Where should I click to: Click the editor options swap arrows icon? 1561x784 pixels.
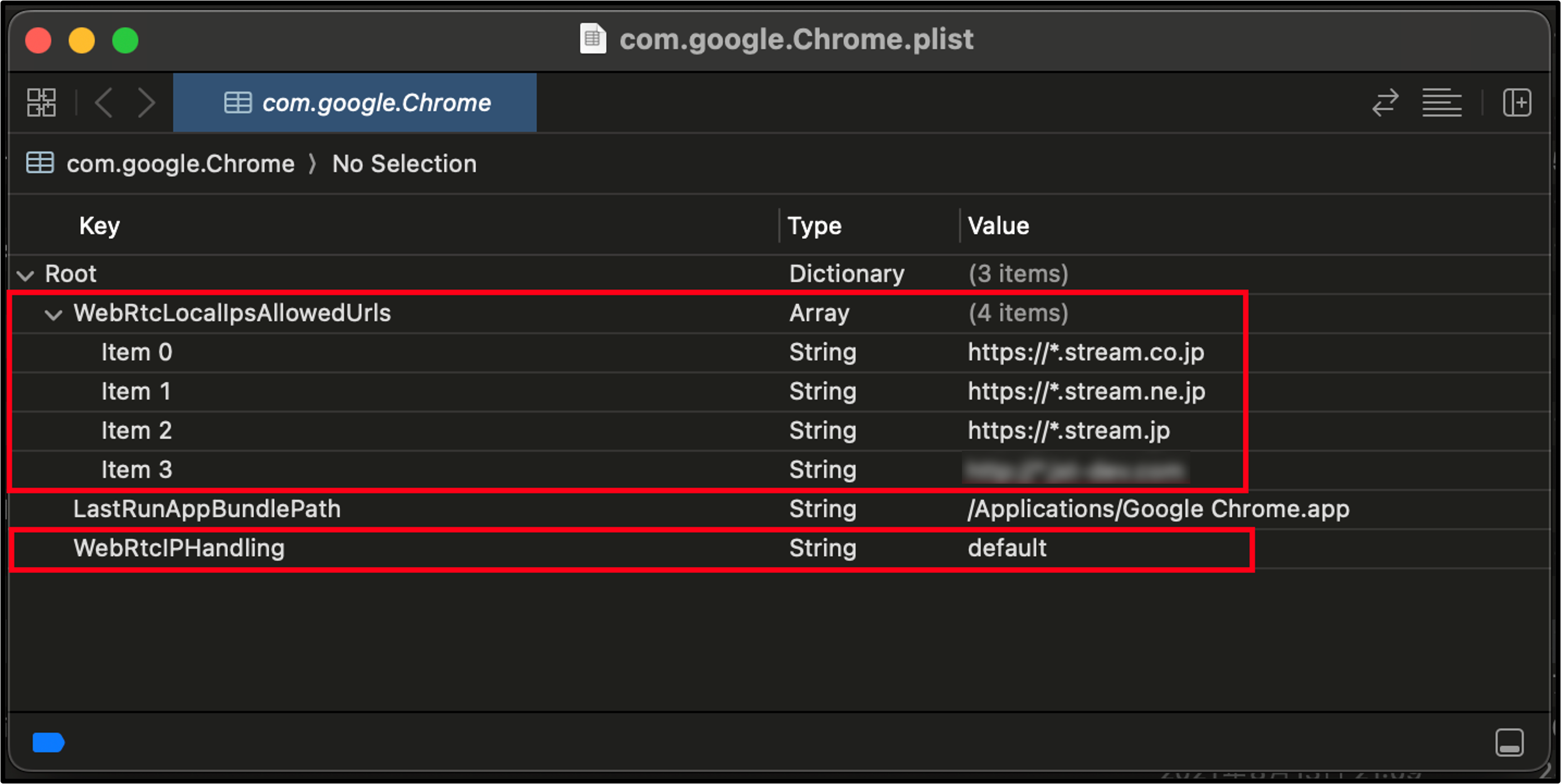pos(1385,103)
